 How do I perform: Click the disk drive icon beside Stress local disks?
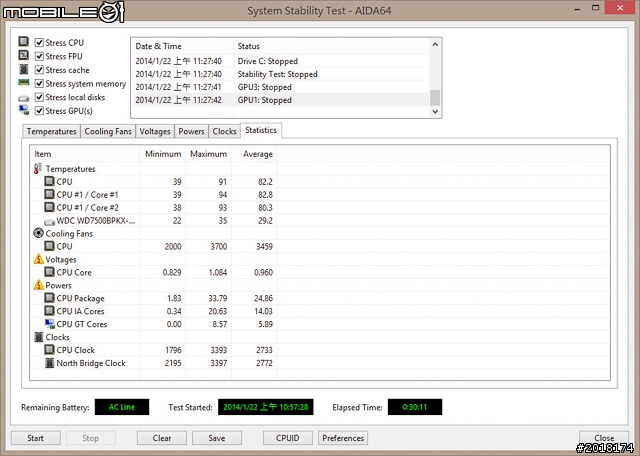tap(24, 98)
